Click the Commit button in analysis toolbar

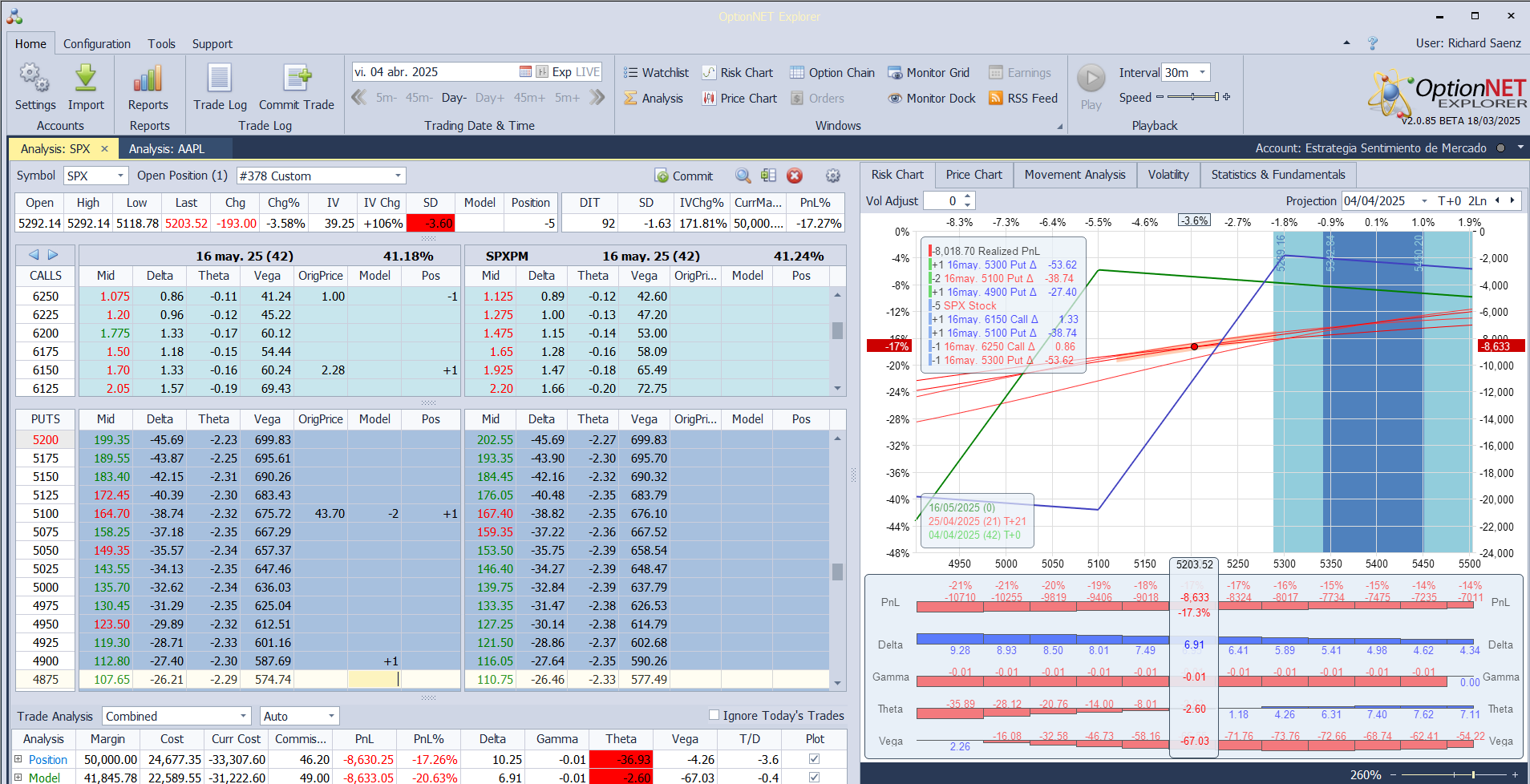point(684,176)
